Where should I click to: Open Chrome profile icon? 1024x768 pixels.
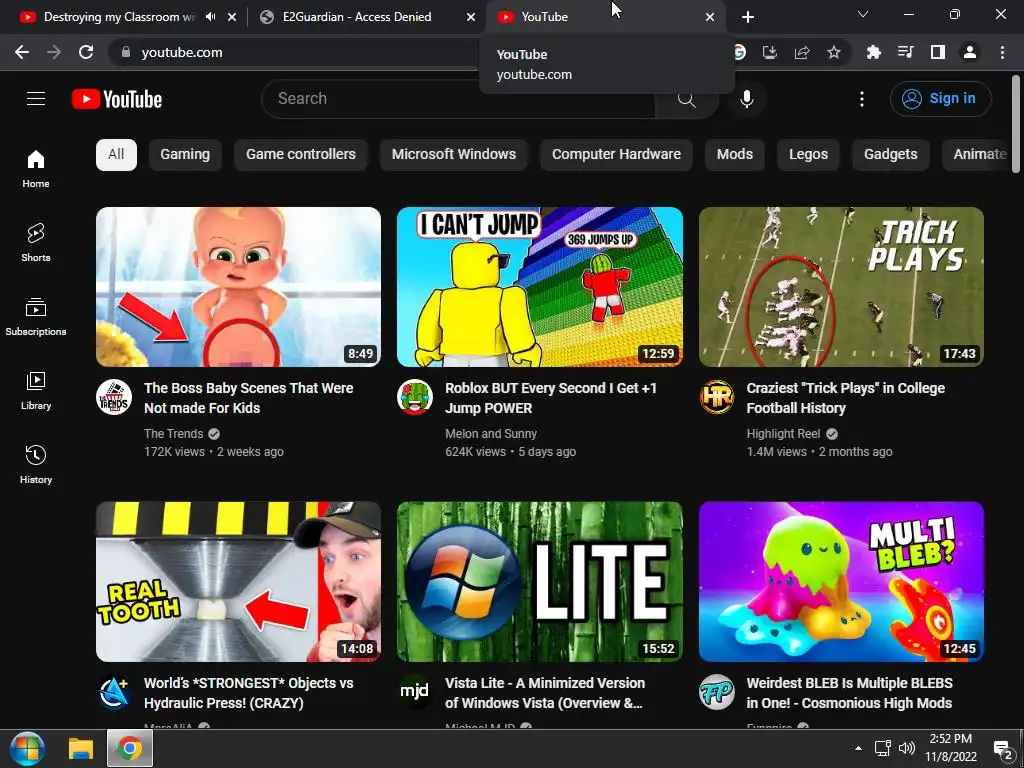pyautogui.click(x=970, y=52)
